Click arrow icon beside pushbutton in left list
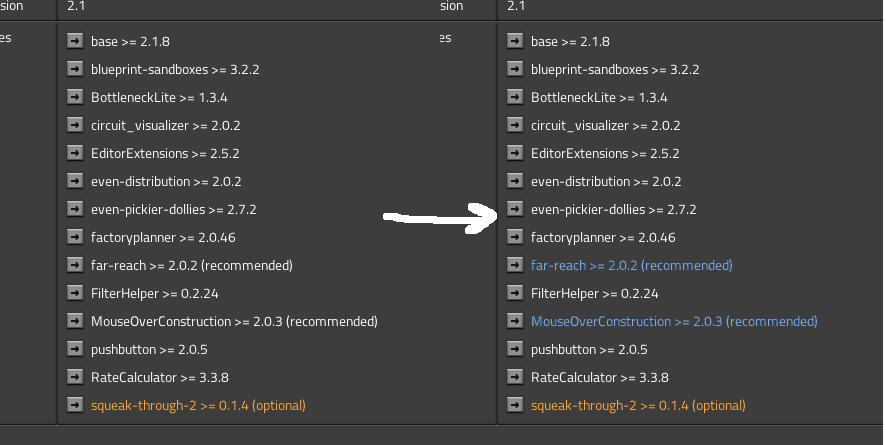Viewport: 886px width, 445px height. click(75, 349)
